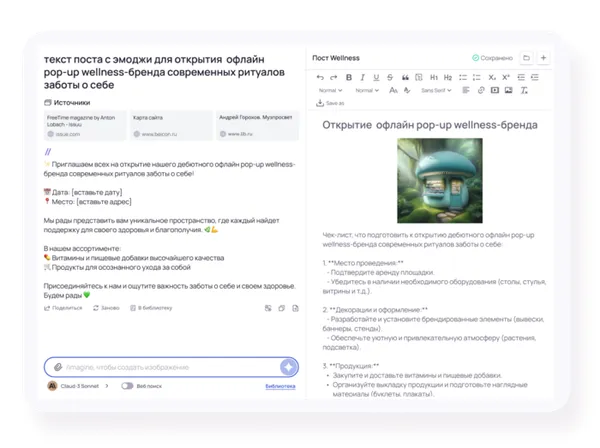Set Heading 1 style
600x448 pixels.
[434, 78]
